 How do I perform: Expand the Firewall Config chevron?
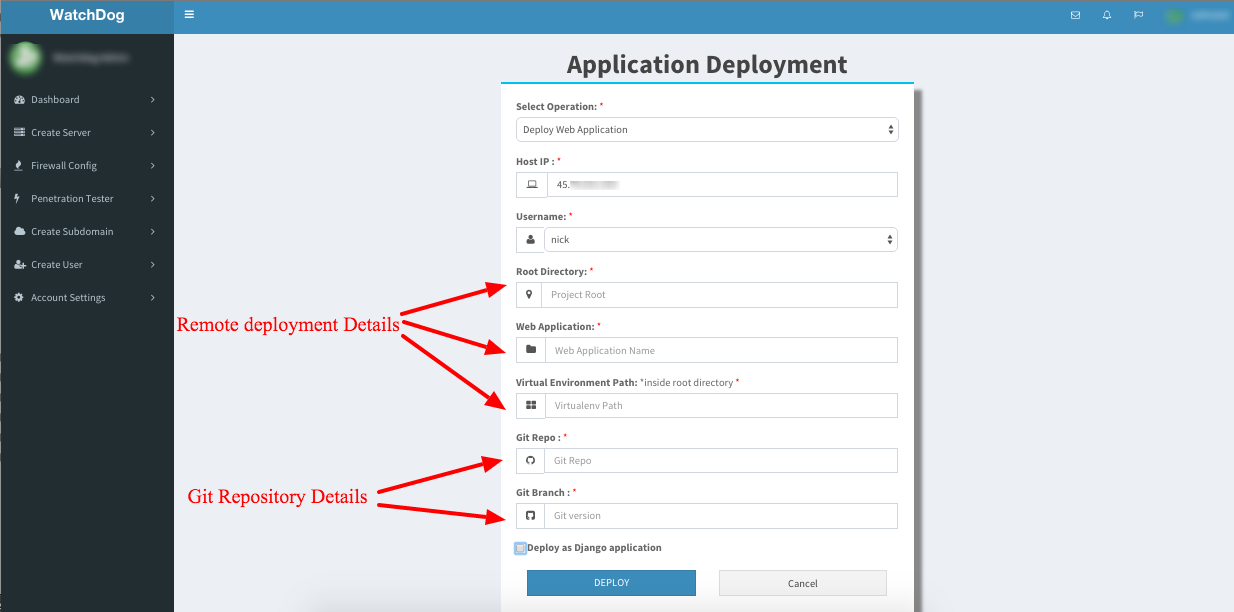coord(153,166)
